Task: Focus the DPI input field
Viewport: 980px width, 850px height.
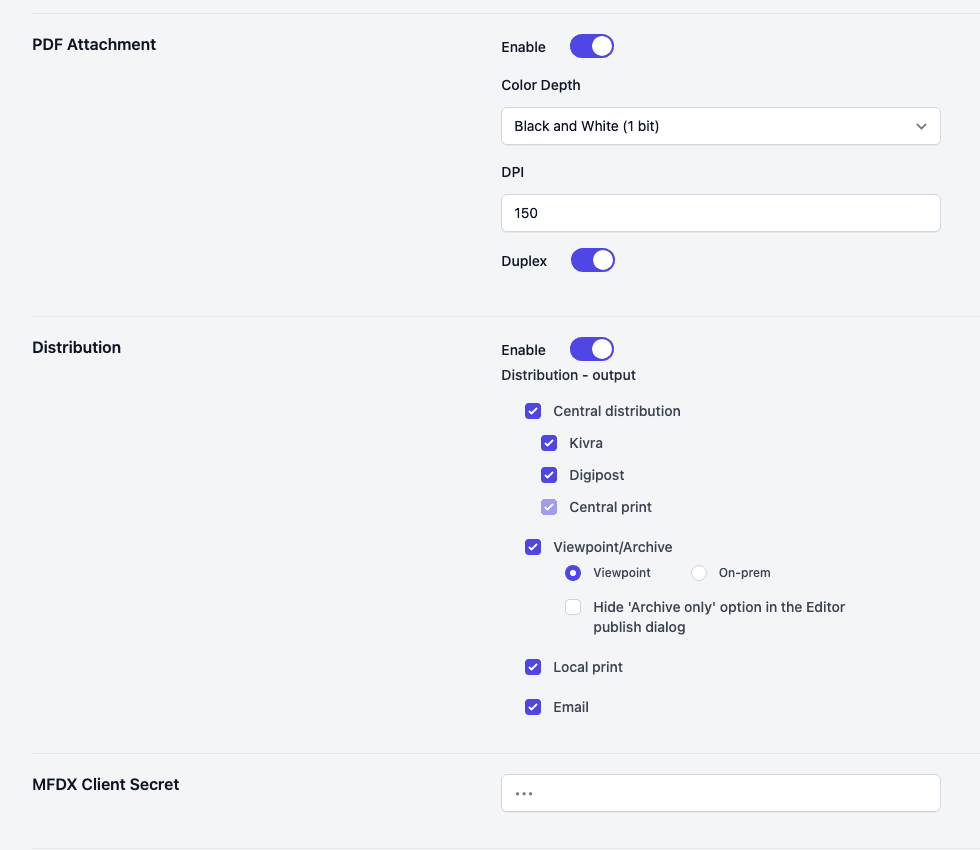Action: tap(721, 213)
